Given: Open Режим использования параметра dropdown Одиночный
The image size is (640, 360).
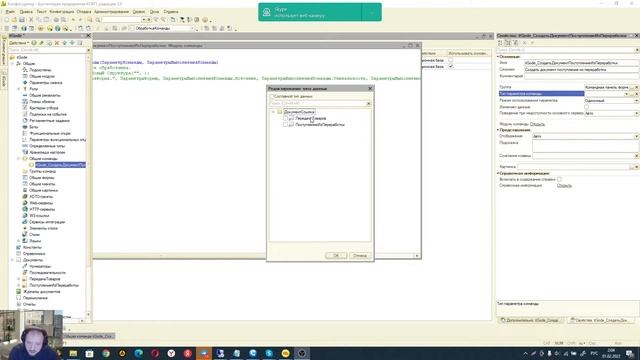Looking at the screenshot, I should click(636, 100).
